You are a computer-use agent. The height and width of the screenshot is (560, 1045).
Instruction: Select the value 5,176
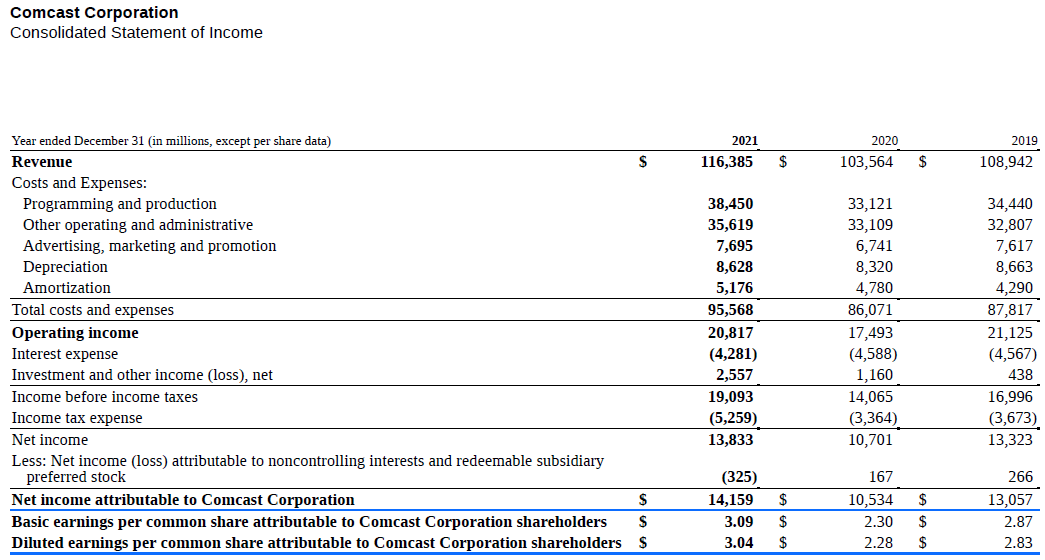pyautogui.click(x=734, y=288)
